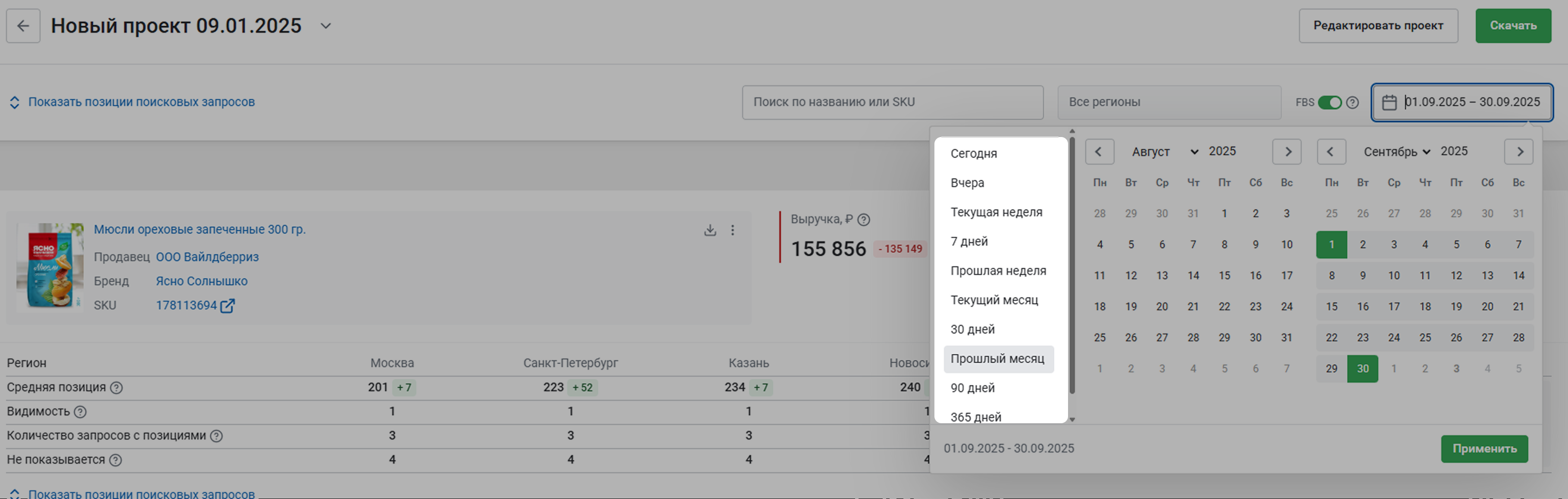Choose 7 дней preset range
This screenshot has width=1568, height=499.
pyautogui.click(x=969, y=242)
